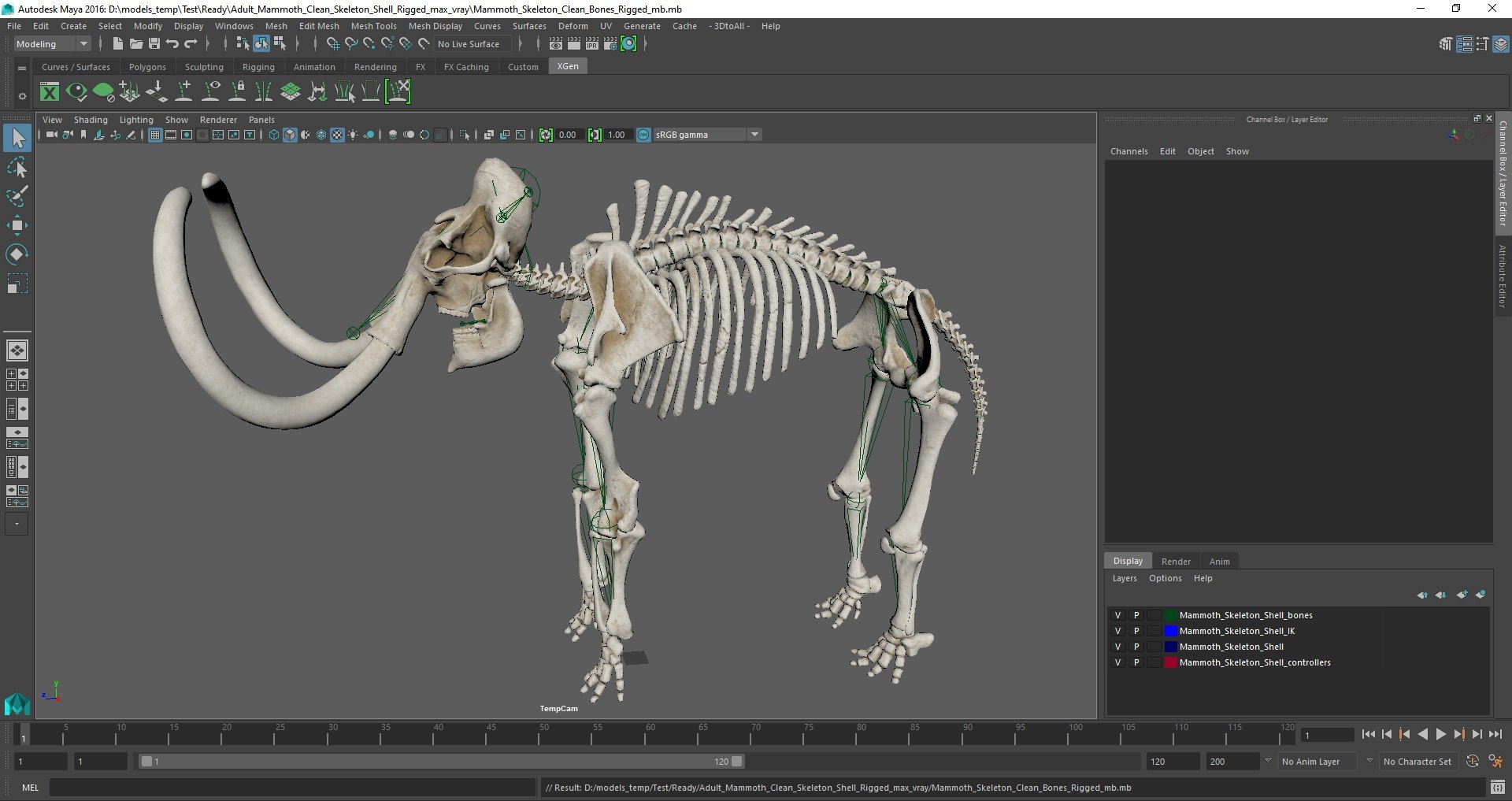This screenshot has height=801, width=1512.
Task: Open Layers menu in Layer Editor
Action: point(1124,578)
